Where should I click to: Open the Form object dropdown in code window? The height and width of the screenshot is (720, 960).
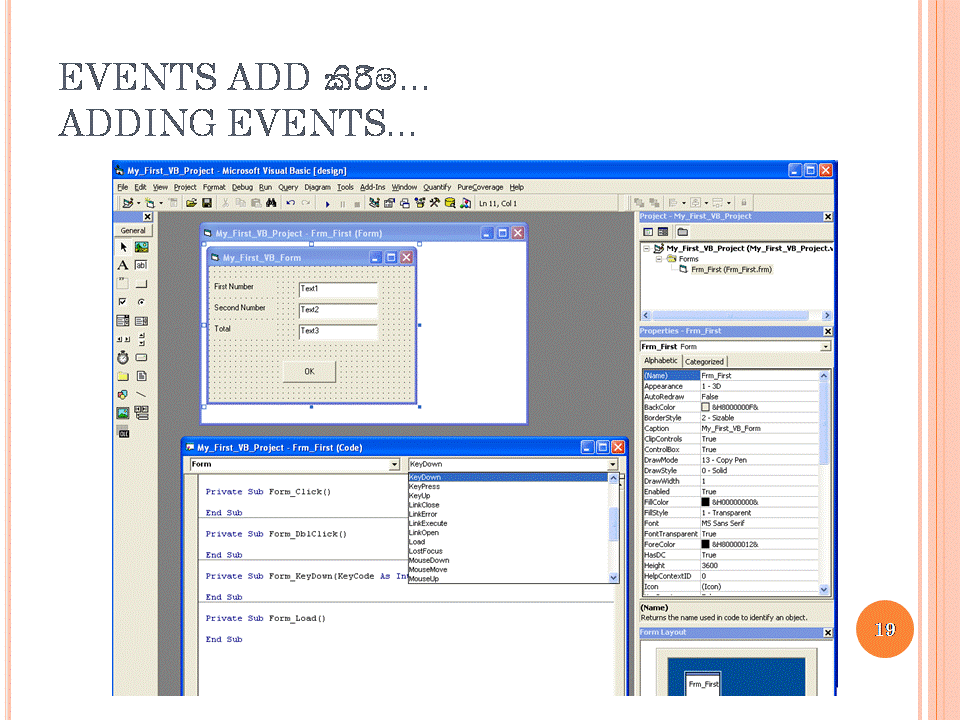(x=394, y=465)
